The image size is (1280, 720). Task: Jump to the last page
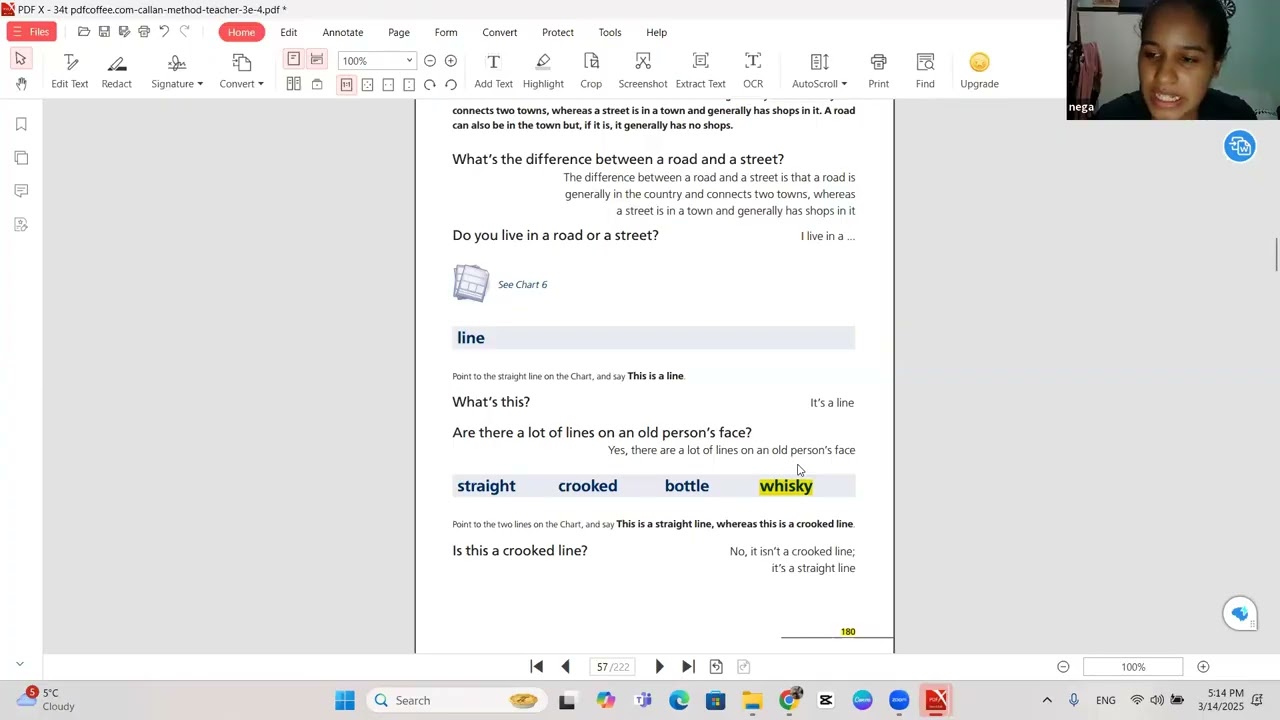[688, 667]
